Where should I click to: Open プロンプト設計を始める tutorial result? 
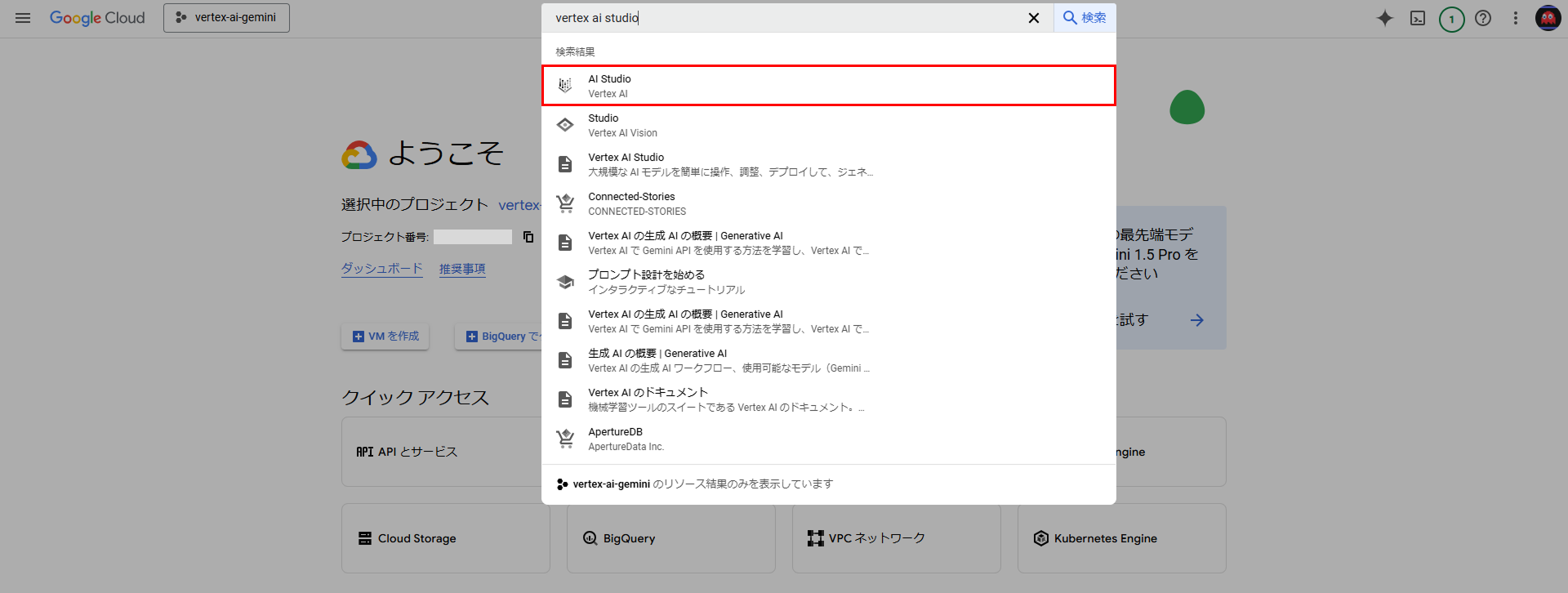[x=829, y=282]
